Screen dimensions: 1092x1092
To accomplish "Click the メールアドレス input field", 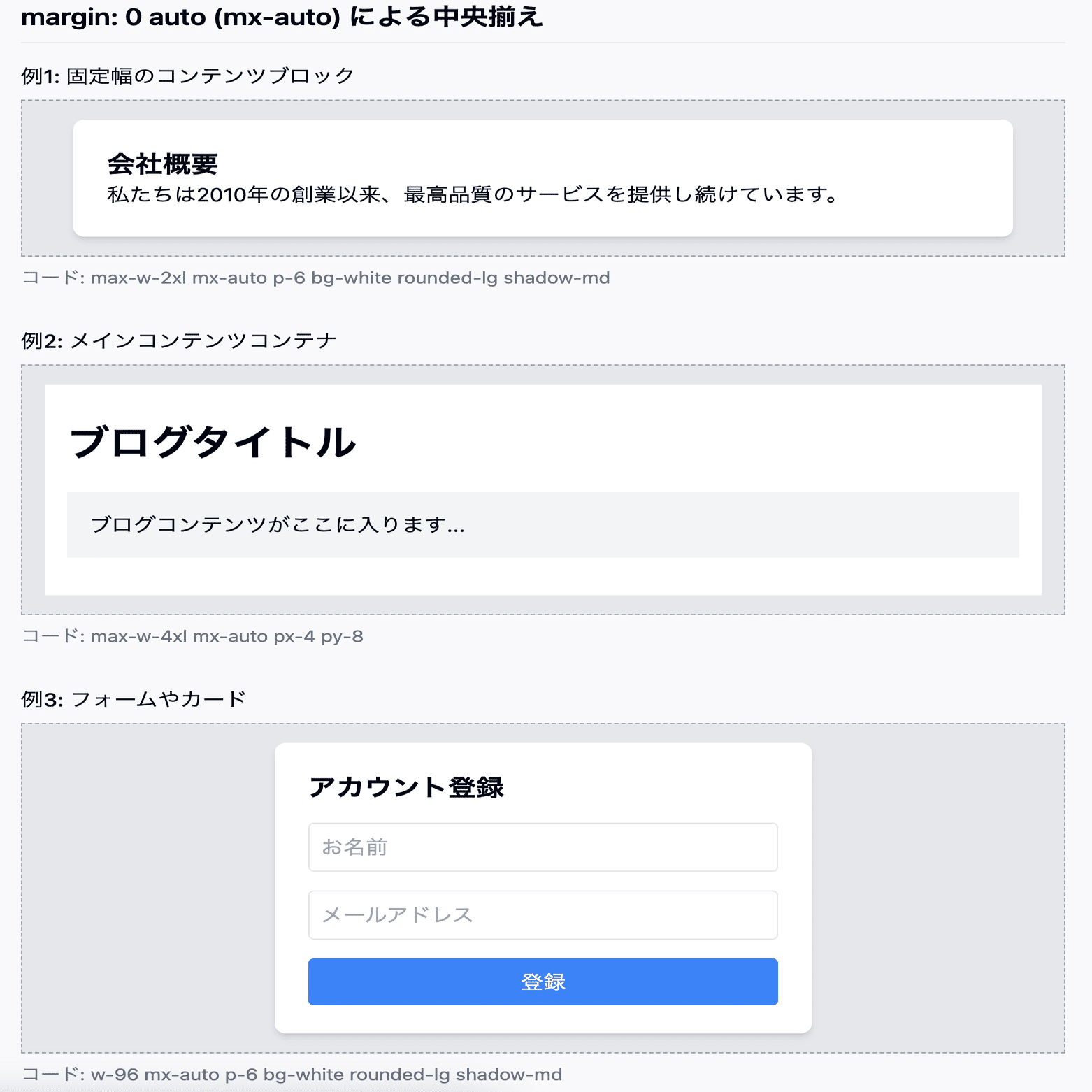I will (543, 914).
